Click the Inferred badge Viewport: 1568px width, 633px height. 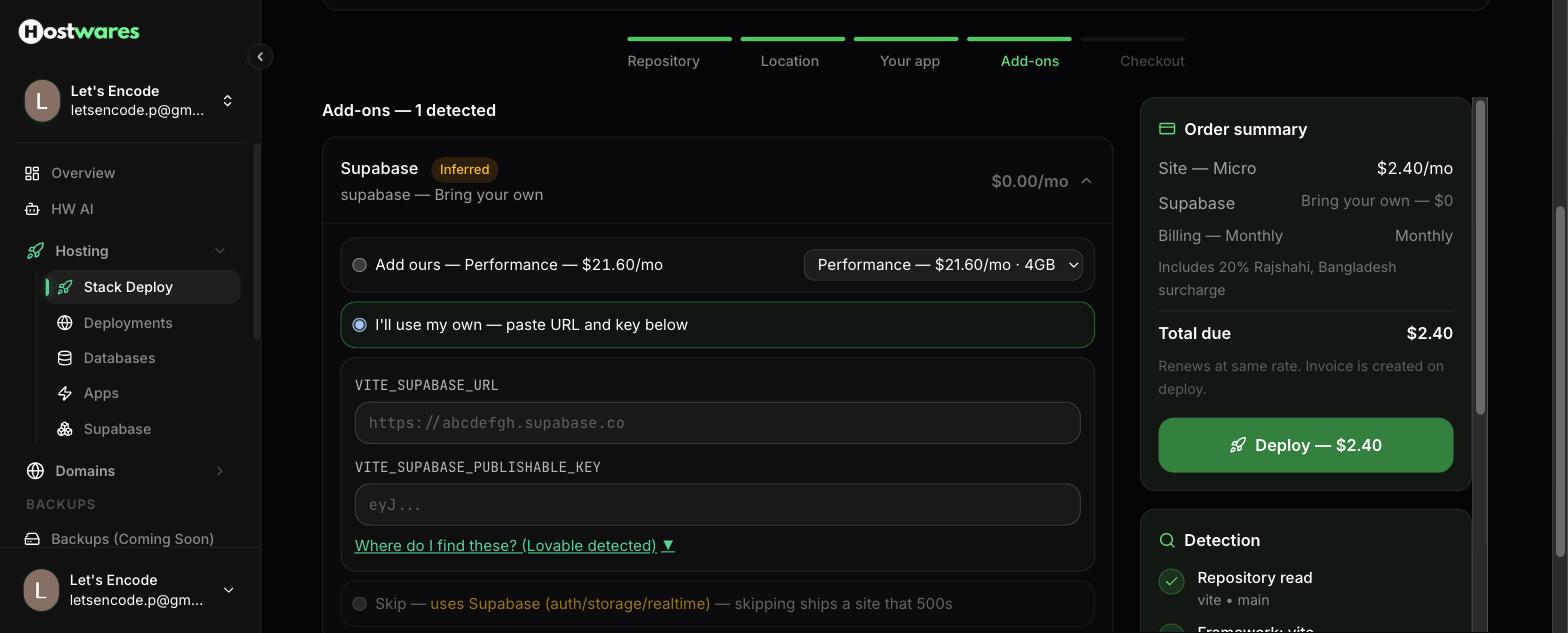(465, 169)
